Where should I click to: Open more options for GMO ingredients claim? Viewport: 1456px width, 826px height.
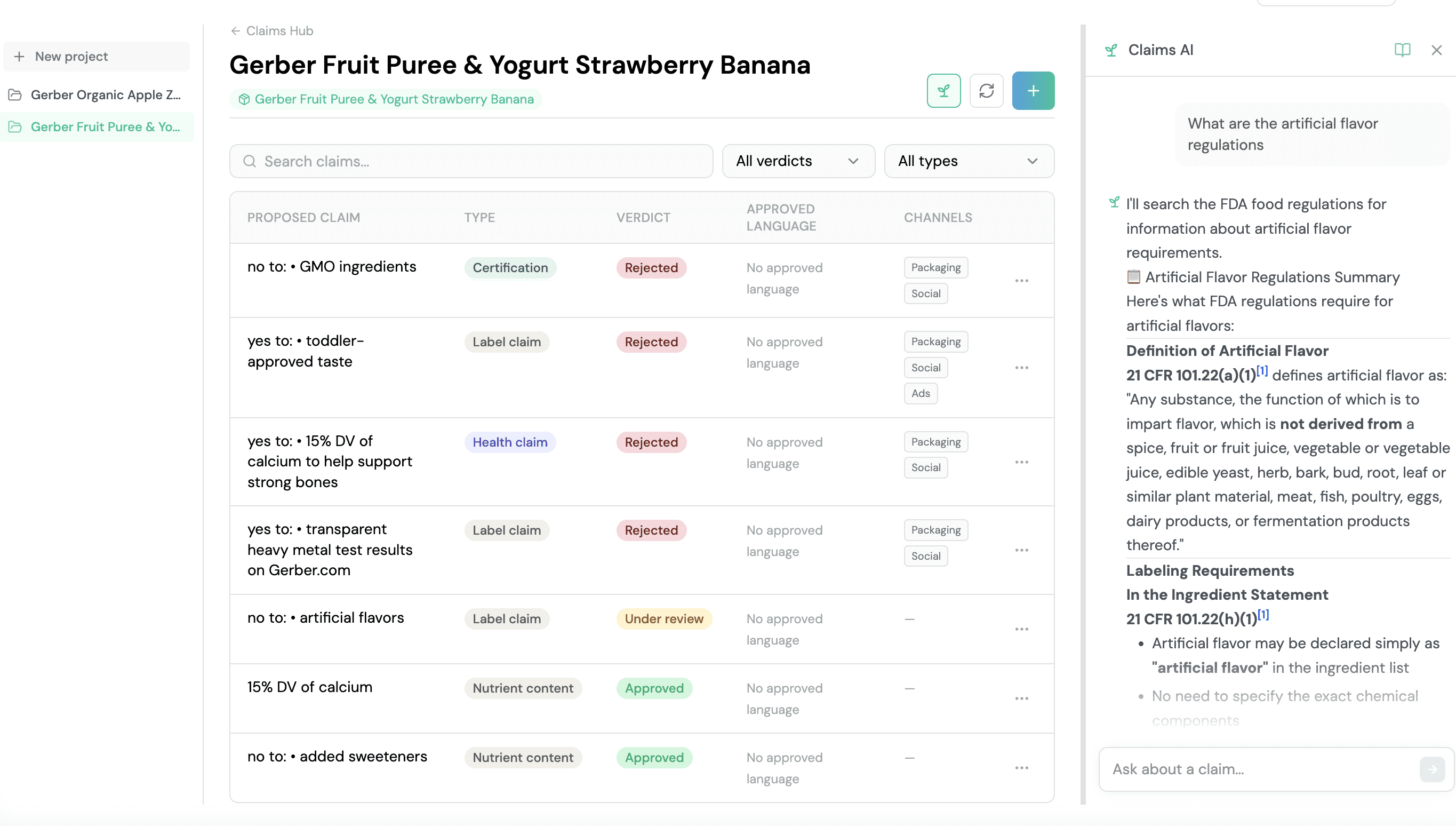1021,281
